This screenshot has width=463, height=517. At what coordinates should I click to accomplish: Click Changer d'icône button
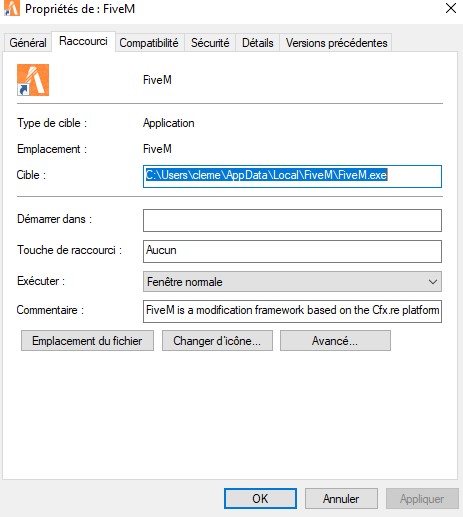(217, 341)
